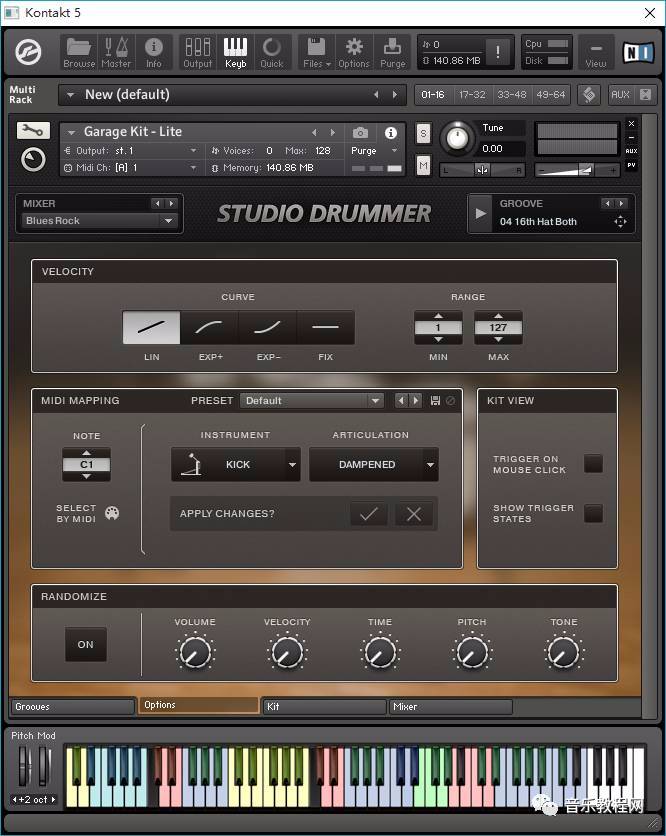Click the groove drag-to-host icon

click(x=620, y=221)
